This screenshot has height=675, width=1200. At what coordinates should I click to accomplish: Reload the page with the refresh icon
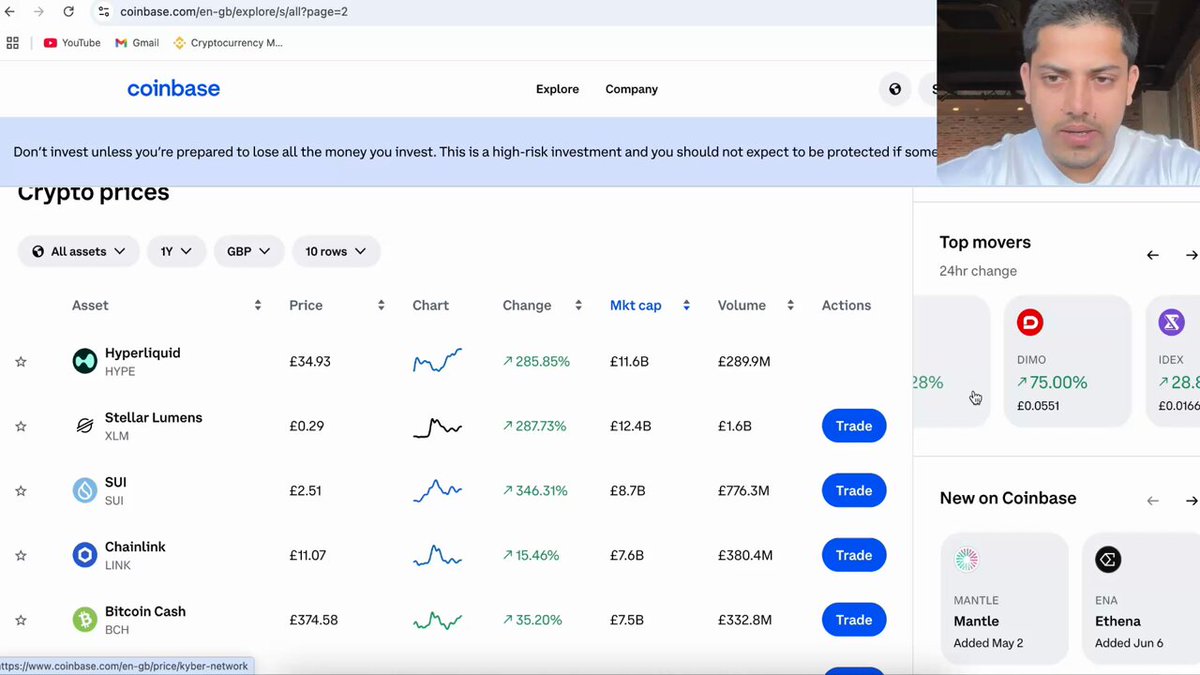[x=68, y=12]
